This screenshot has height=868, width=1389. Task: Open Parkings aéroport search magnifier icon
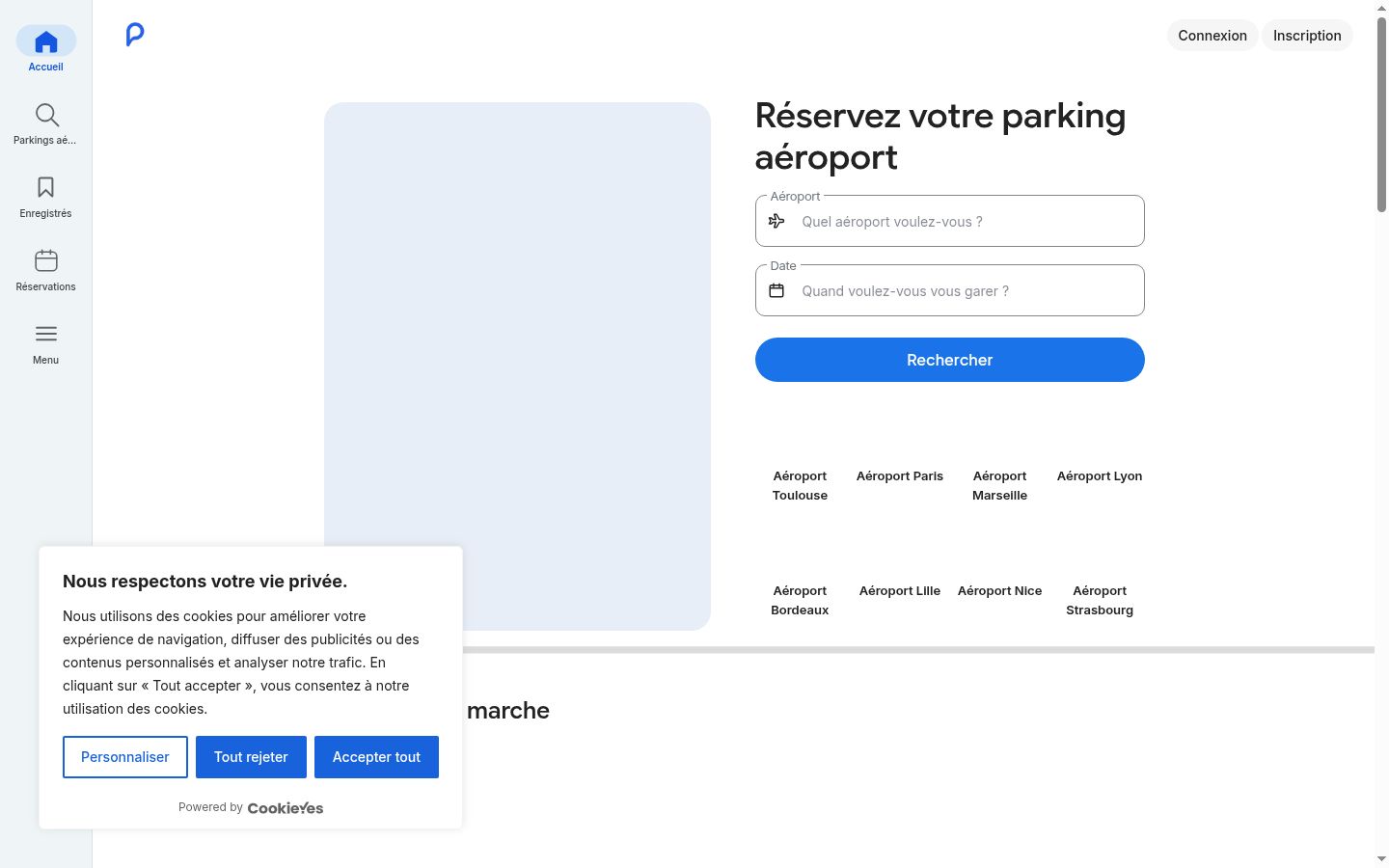[x=46, y=115]
